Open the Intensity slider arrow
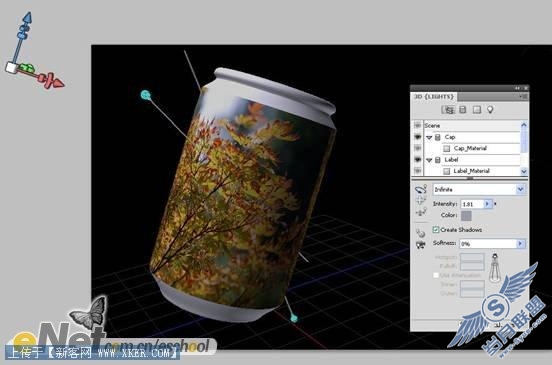 pyautogui.click(x=487, y=204)
